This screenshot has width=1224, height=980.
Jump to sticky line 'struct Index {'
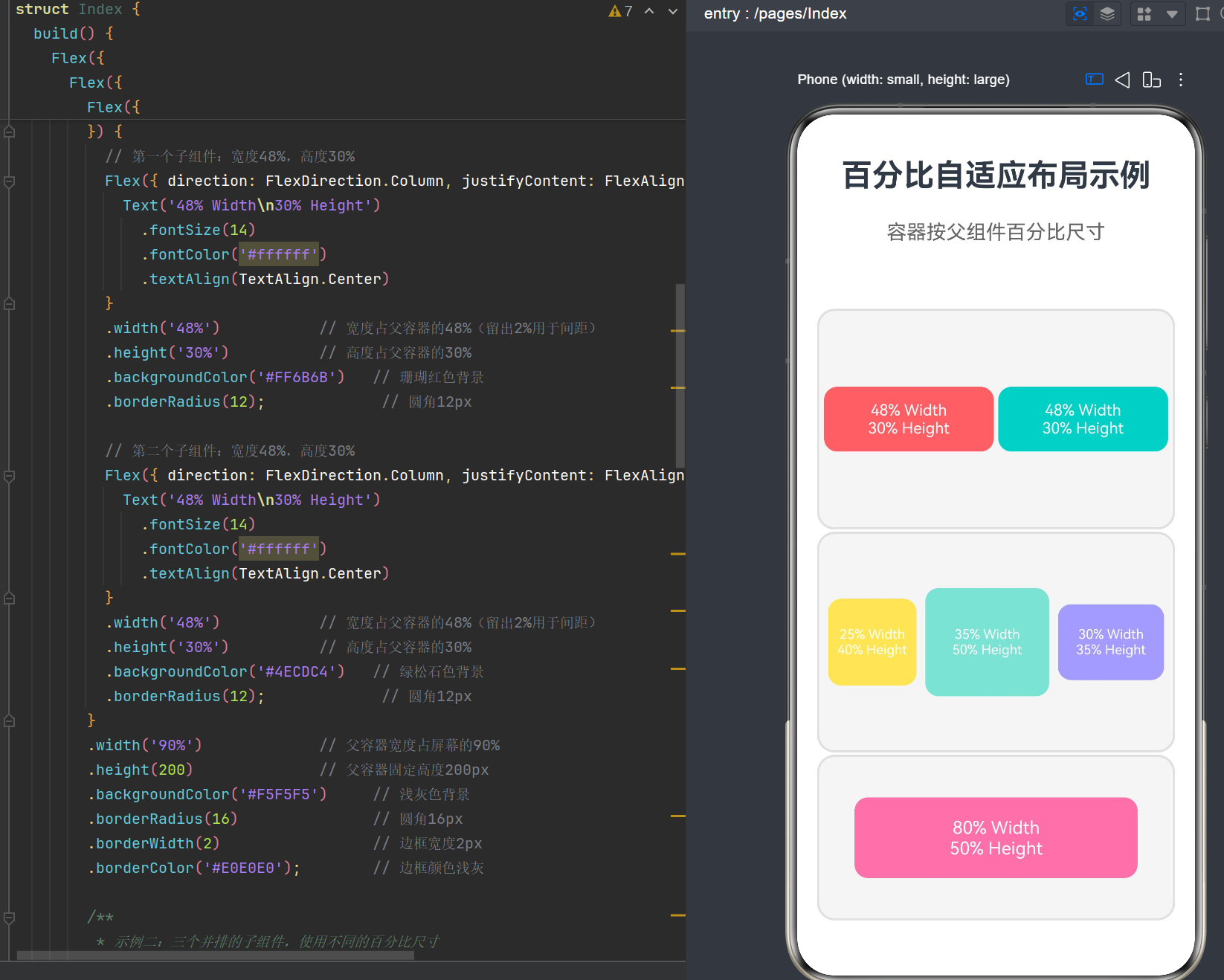(x=78, y=10)
